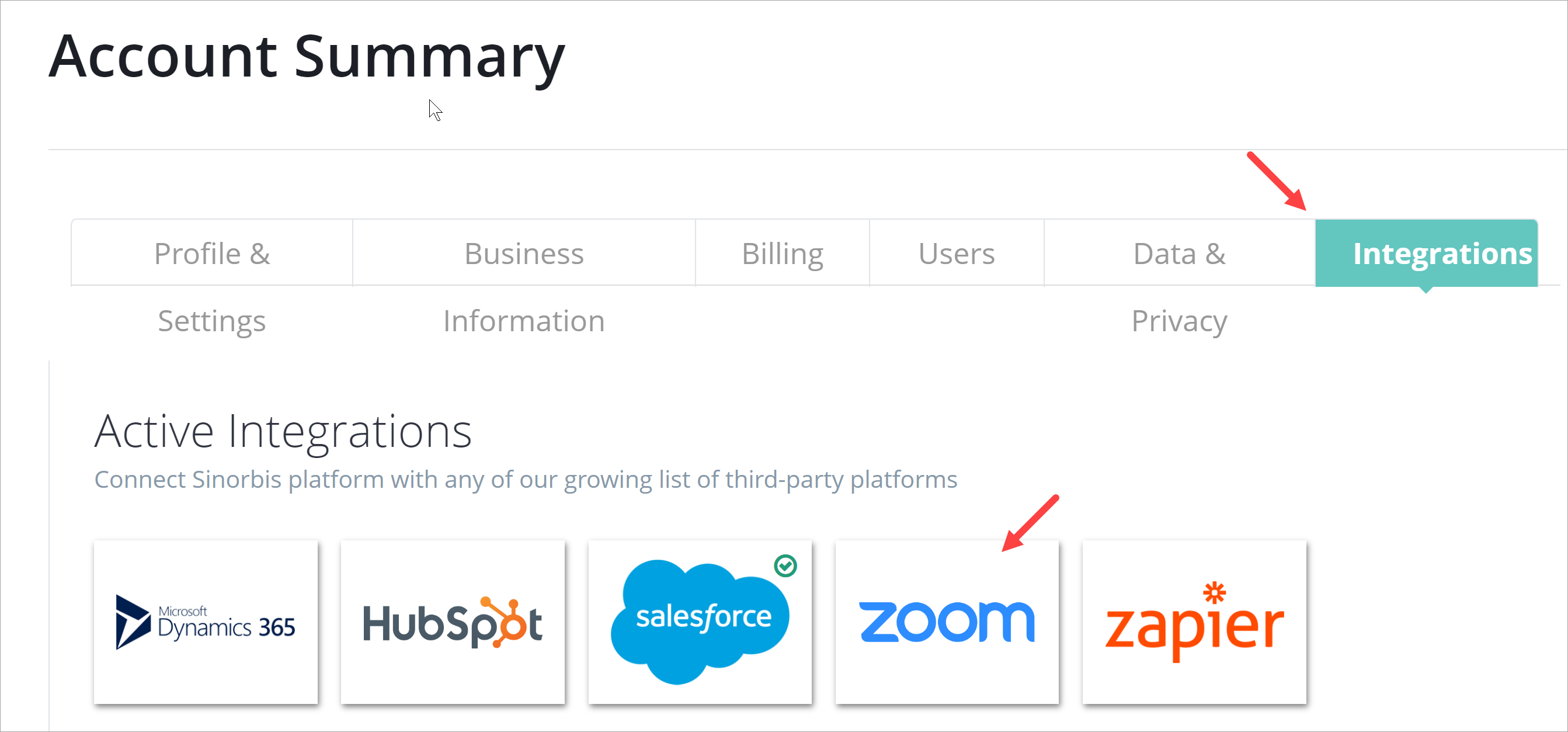Screen dimensions: 1568x732
Task: Click the dark blue Dynamics arrow emblem
Action: (132, 622)
